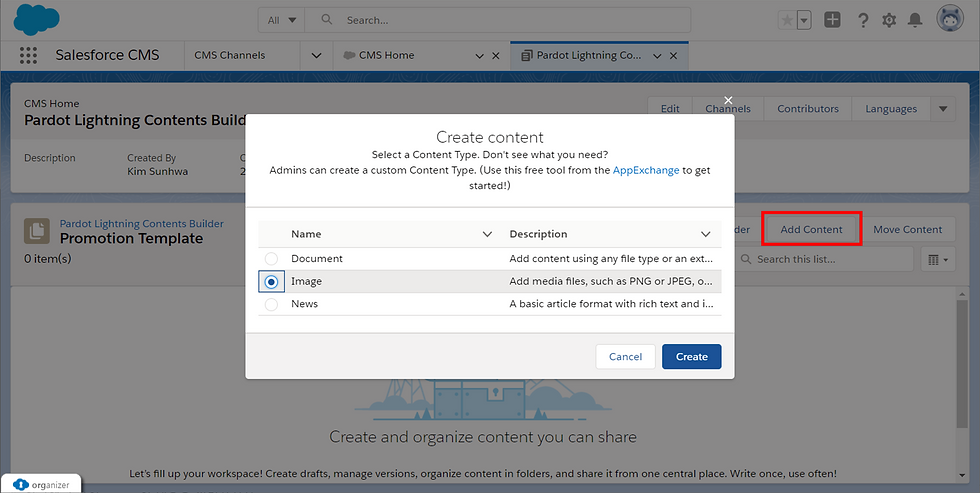Click the Description column header
This screenshot has width=980, height=493.
tap(539, 234)
